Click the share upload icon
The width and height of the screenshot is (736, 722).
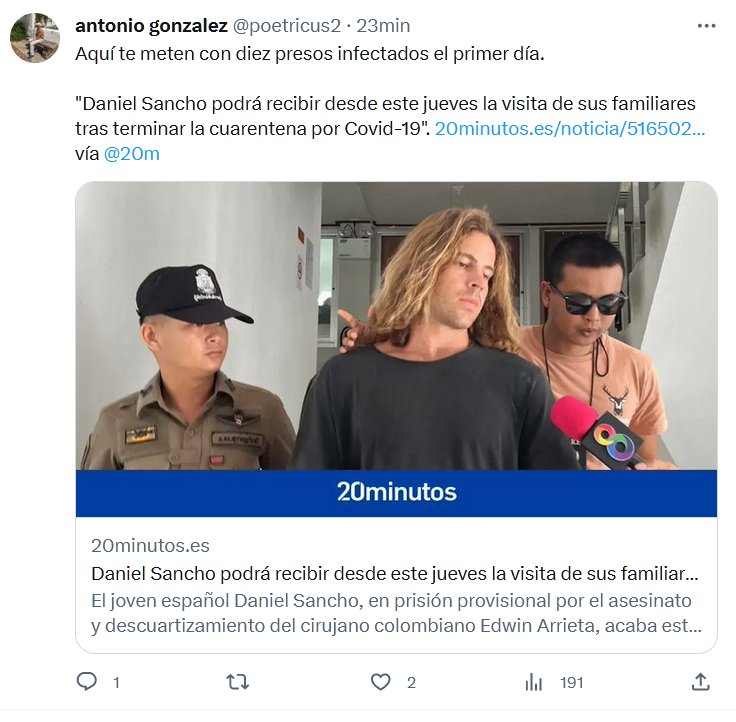coord(700,682)
